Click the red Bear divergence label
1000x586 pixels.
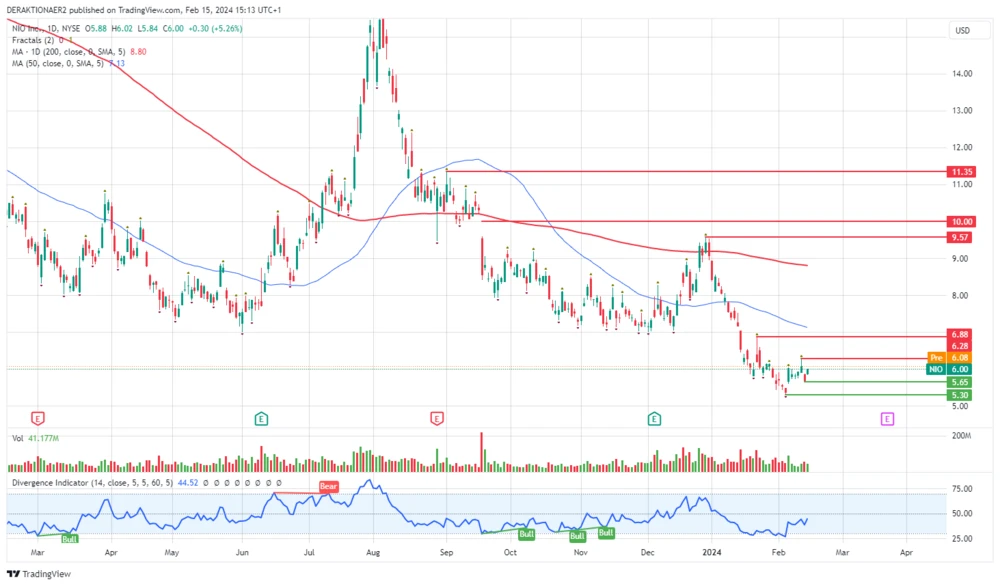pyautogui.click(x=328, y=487)
